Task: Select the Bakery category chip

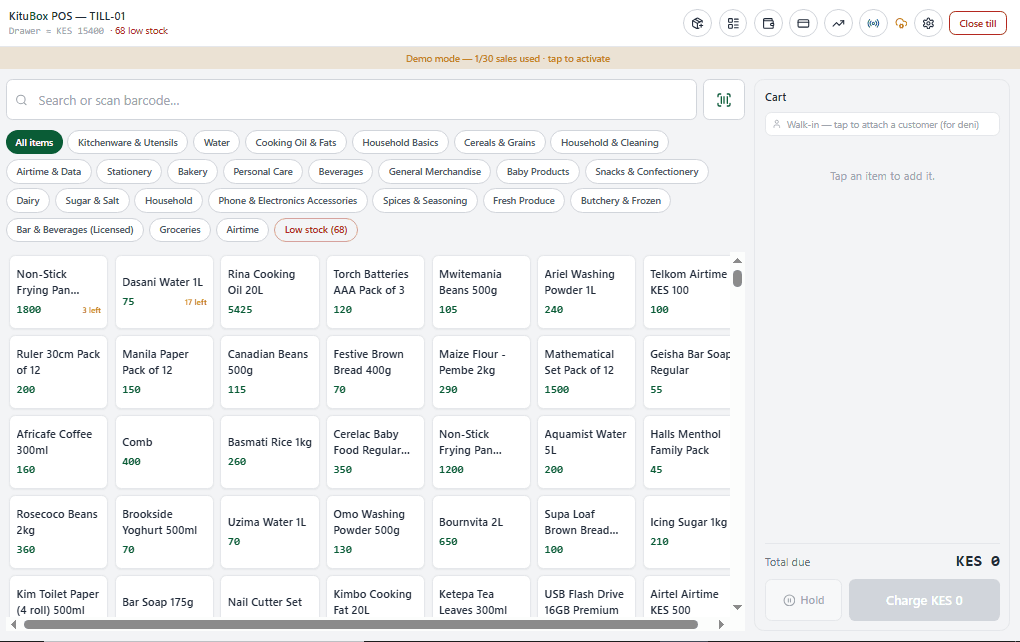Action: tap(193, 172)
